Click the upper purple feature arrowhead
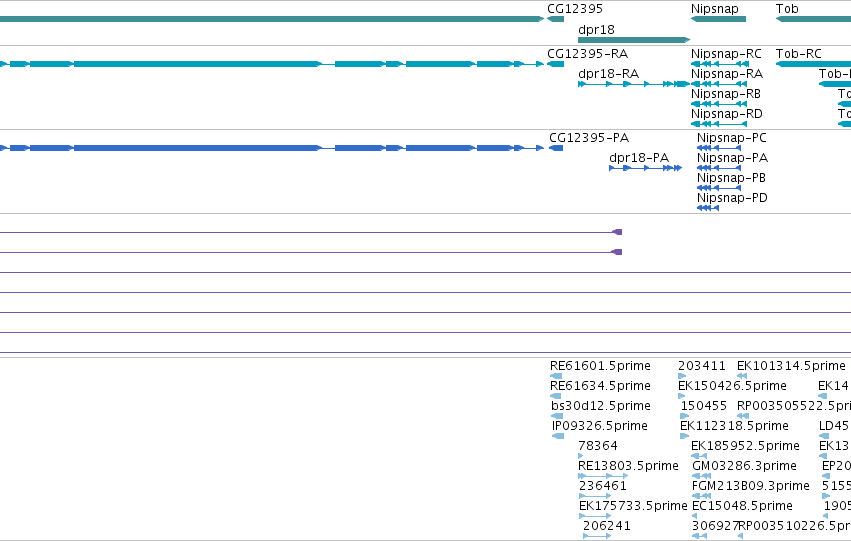 tap(617, 232)
